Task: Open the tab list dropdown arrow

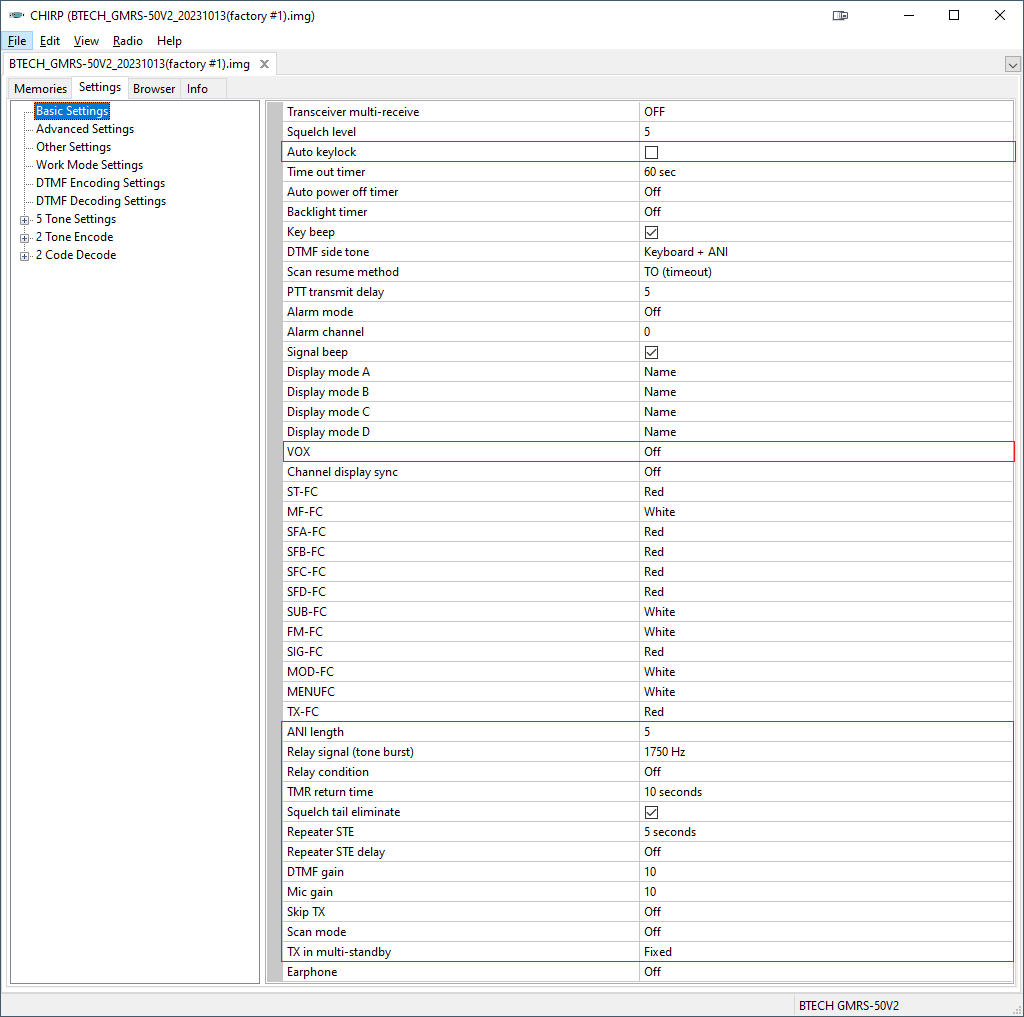Action: [x=1012, y=65]
